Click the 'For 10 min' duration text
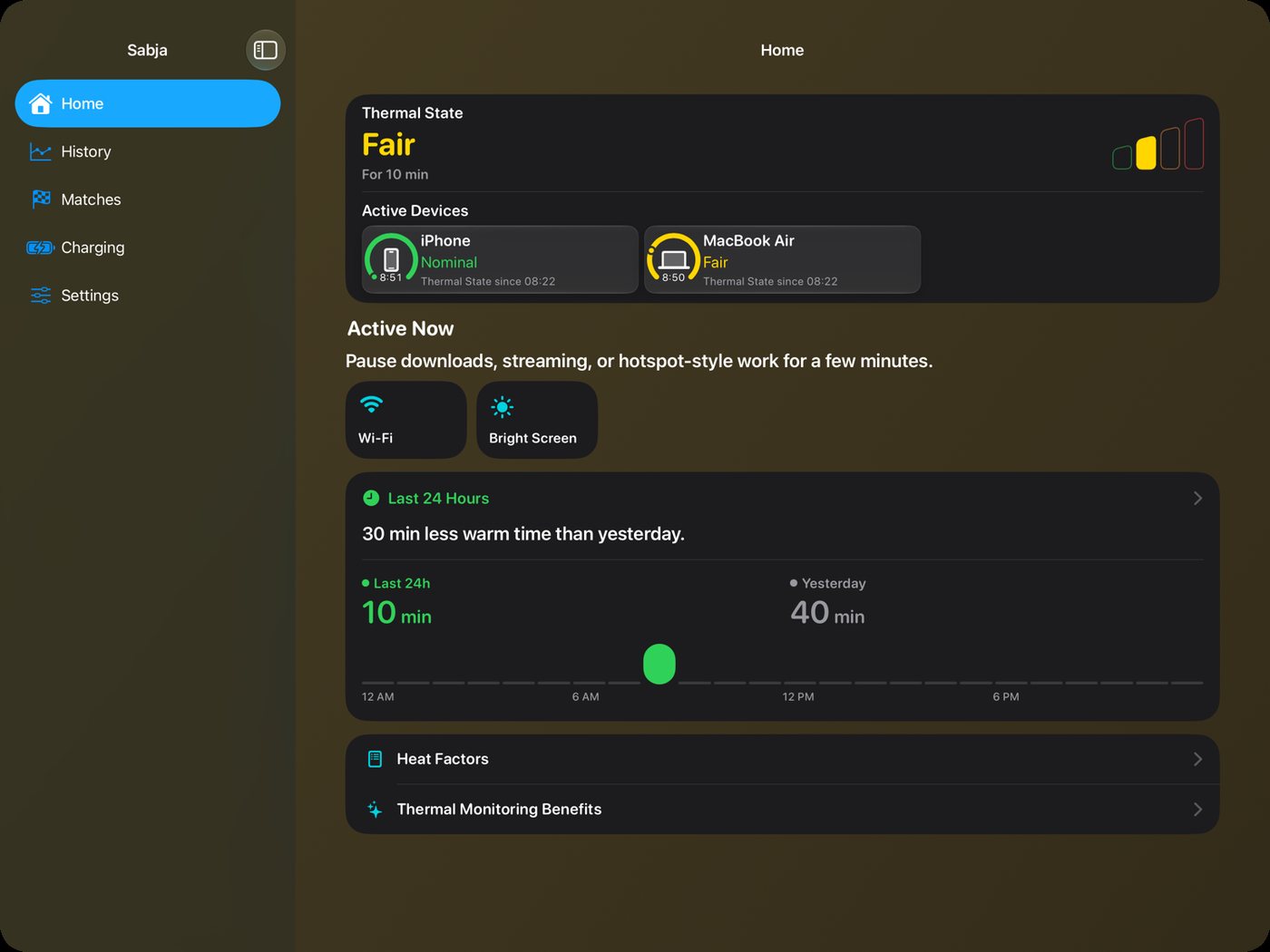Screen dimensions: 1270x952 pyautogui.click(x=395, y=174)
